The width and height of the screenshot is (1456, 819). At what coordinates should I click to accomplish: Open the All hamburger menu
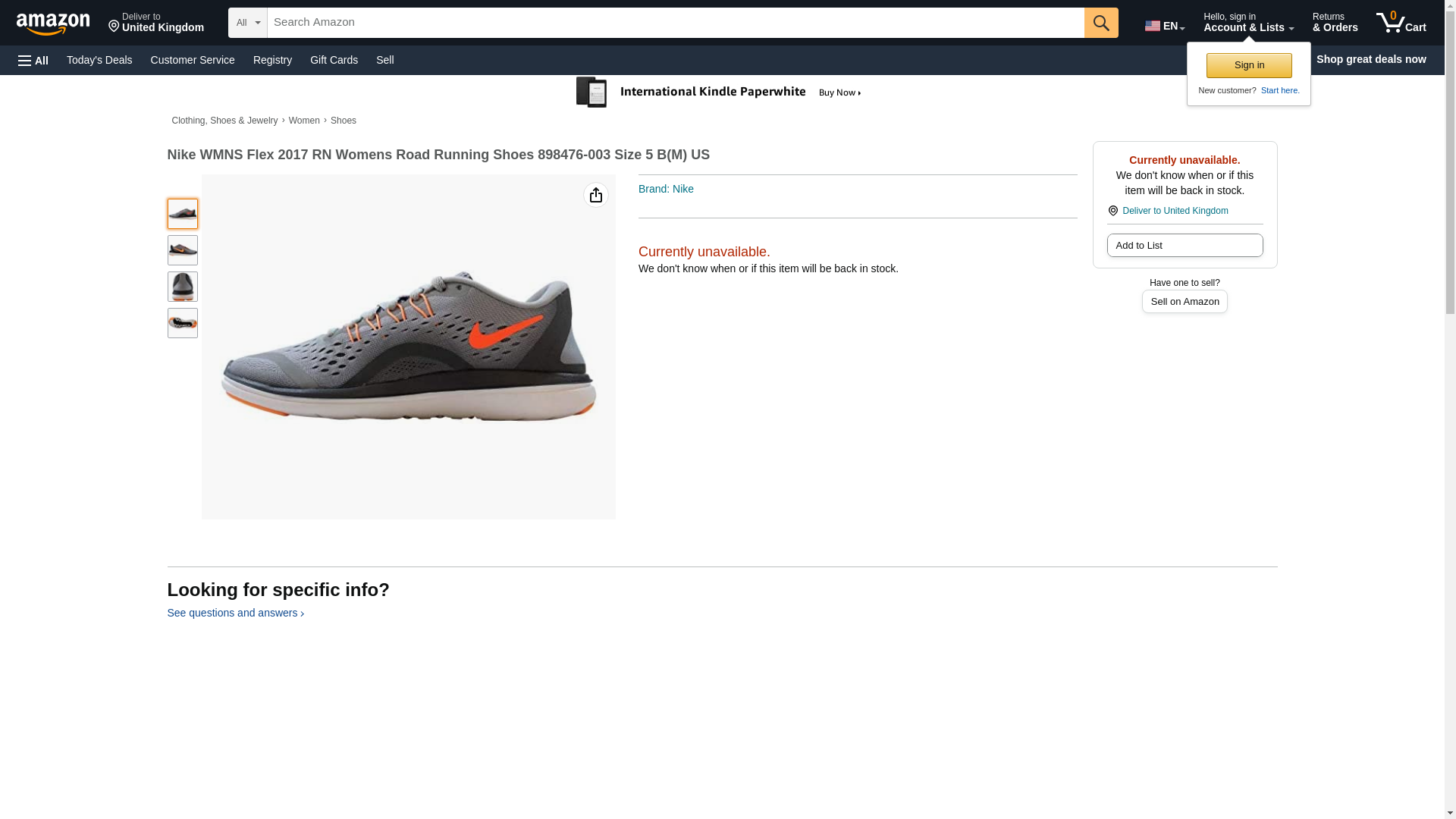point(33,60)
